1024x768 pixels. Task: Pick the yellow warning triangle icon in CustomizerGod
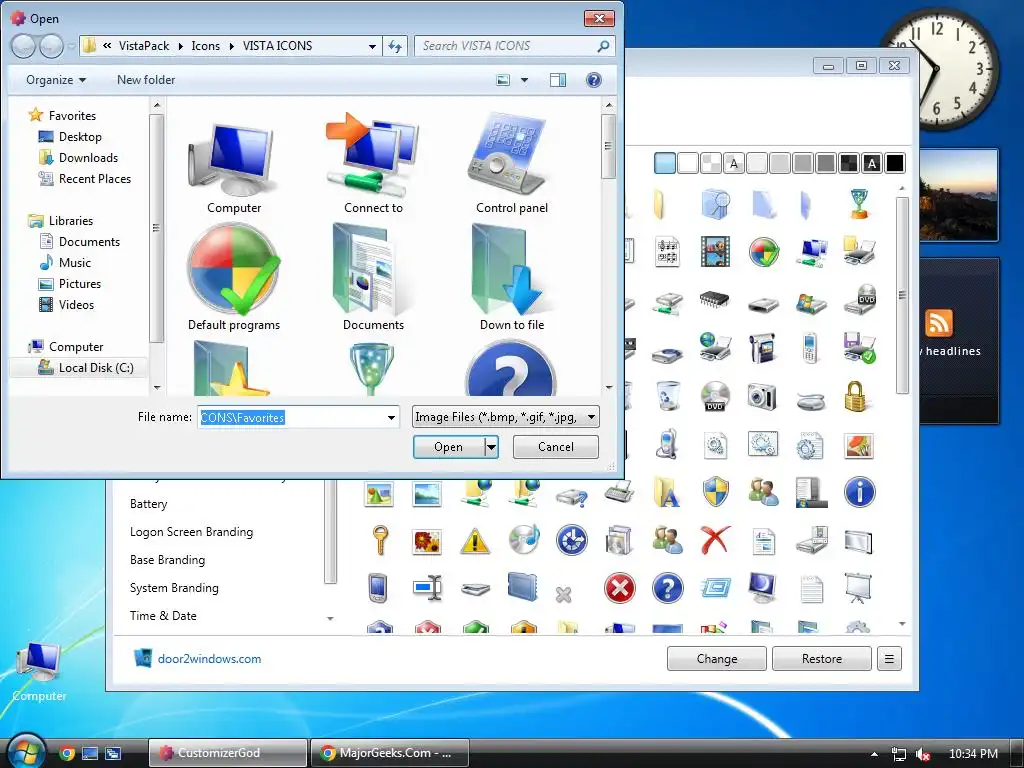[x=475, y=541]
